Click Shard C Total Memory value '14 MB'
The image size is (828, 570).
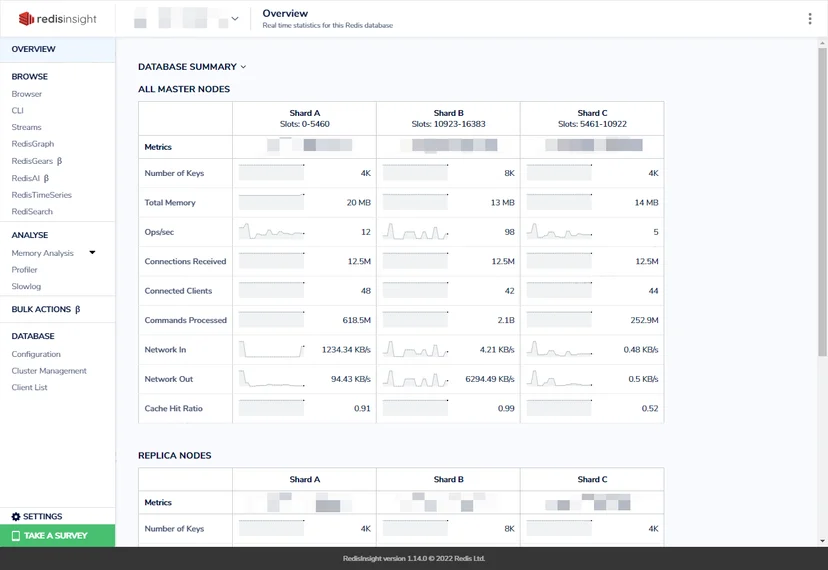pos(646,203)
